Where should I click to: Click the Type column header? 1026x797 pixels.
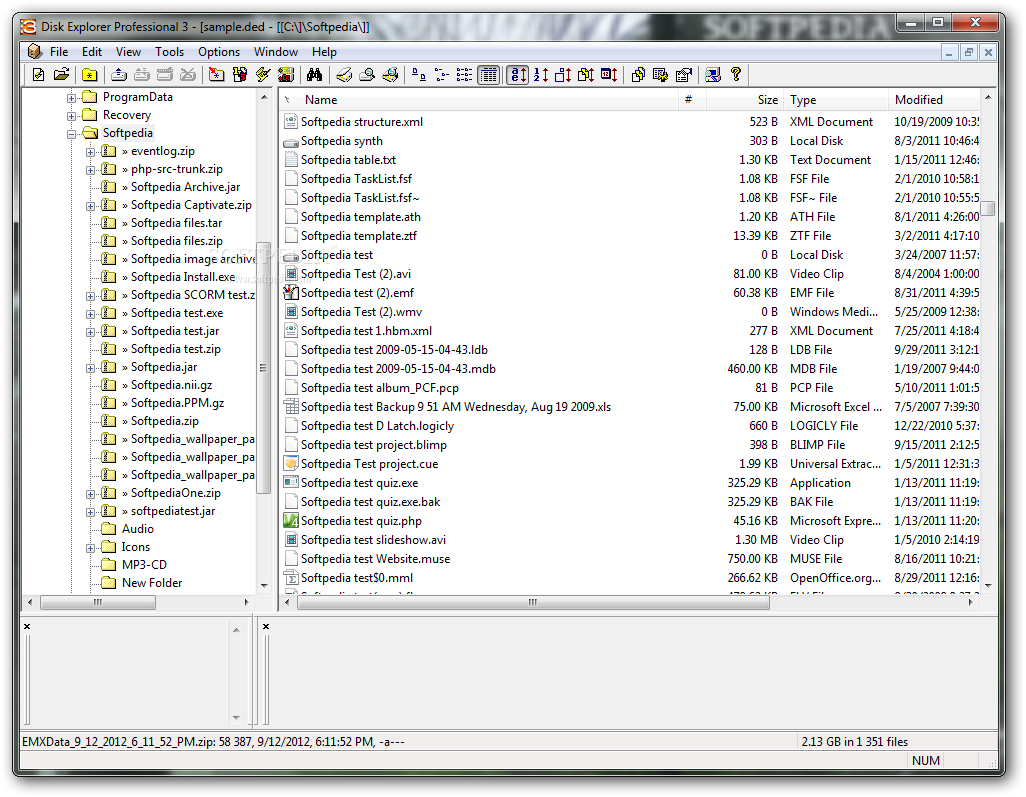click(836, 100)
